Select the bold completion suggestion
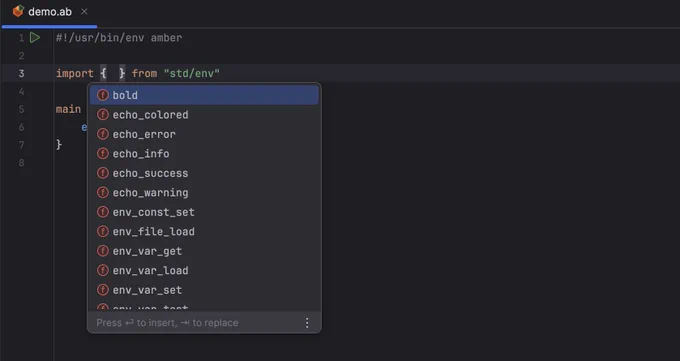 click(204, 95)
